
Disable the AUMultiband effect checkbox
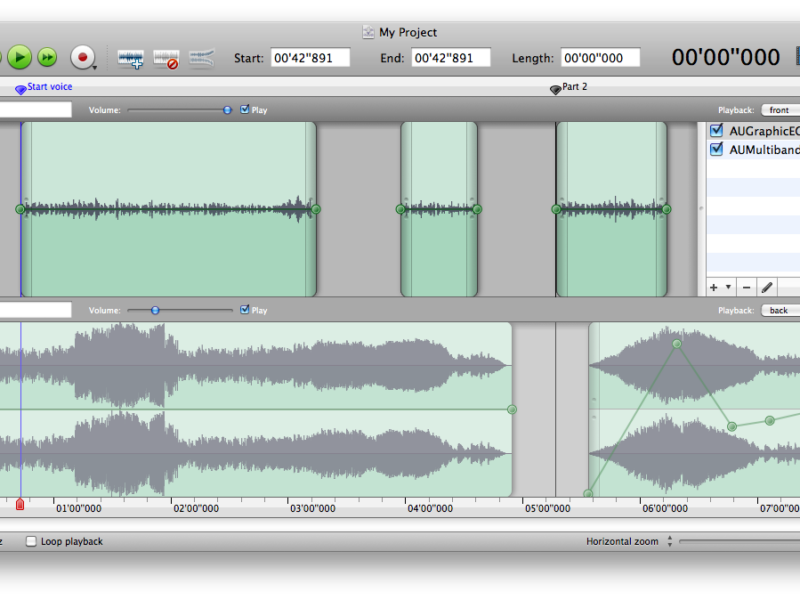click(716, 150)
